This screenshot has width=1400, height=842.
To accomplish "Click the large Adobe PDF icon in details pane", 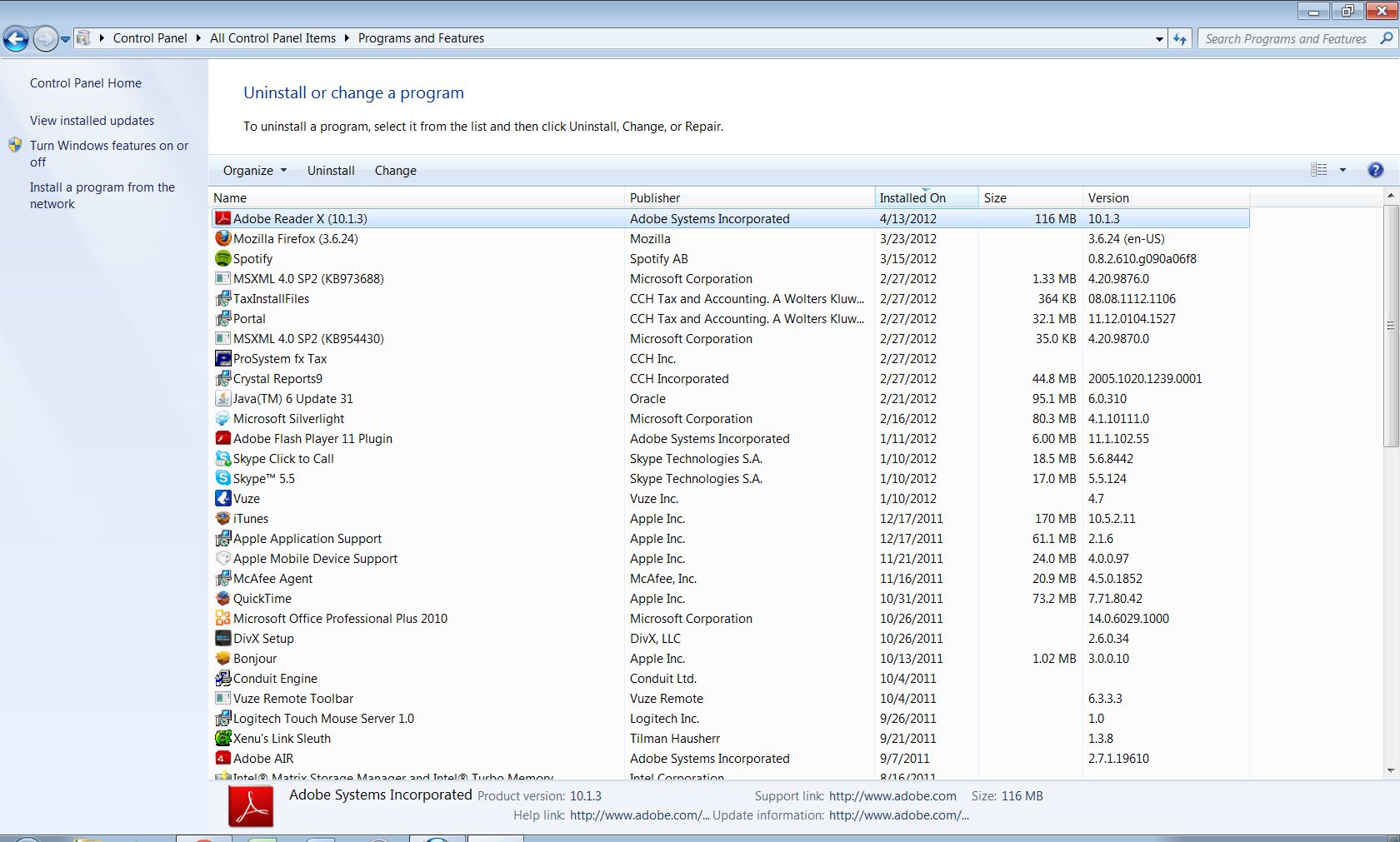I will pos(251,806).
